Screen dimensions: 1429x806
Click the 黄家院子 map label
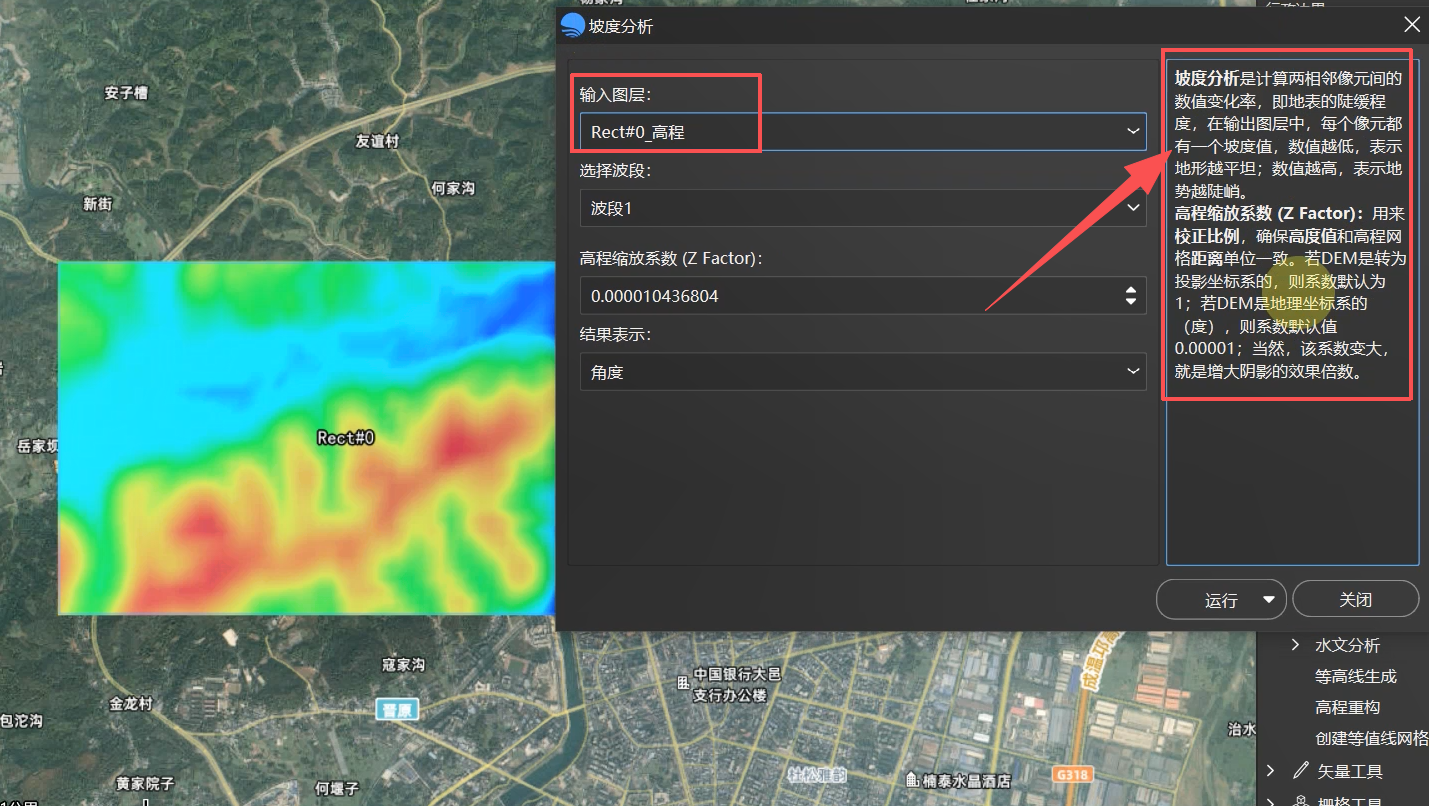pyautogui.click(x=145, y=783)
